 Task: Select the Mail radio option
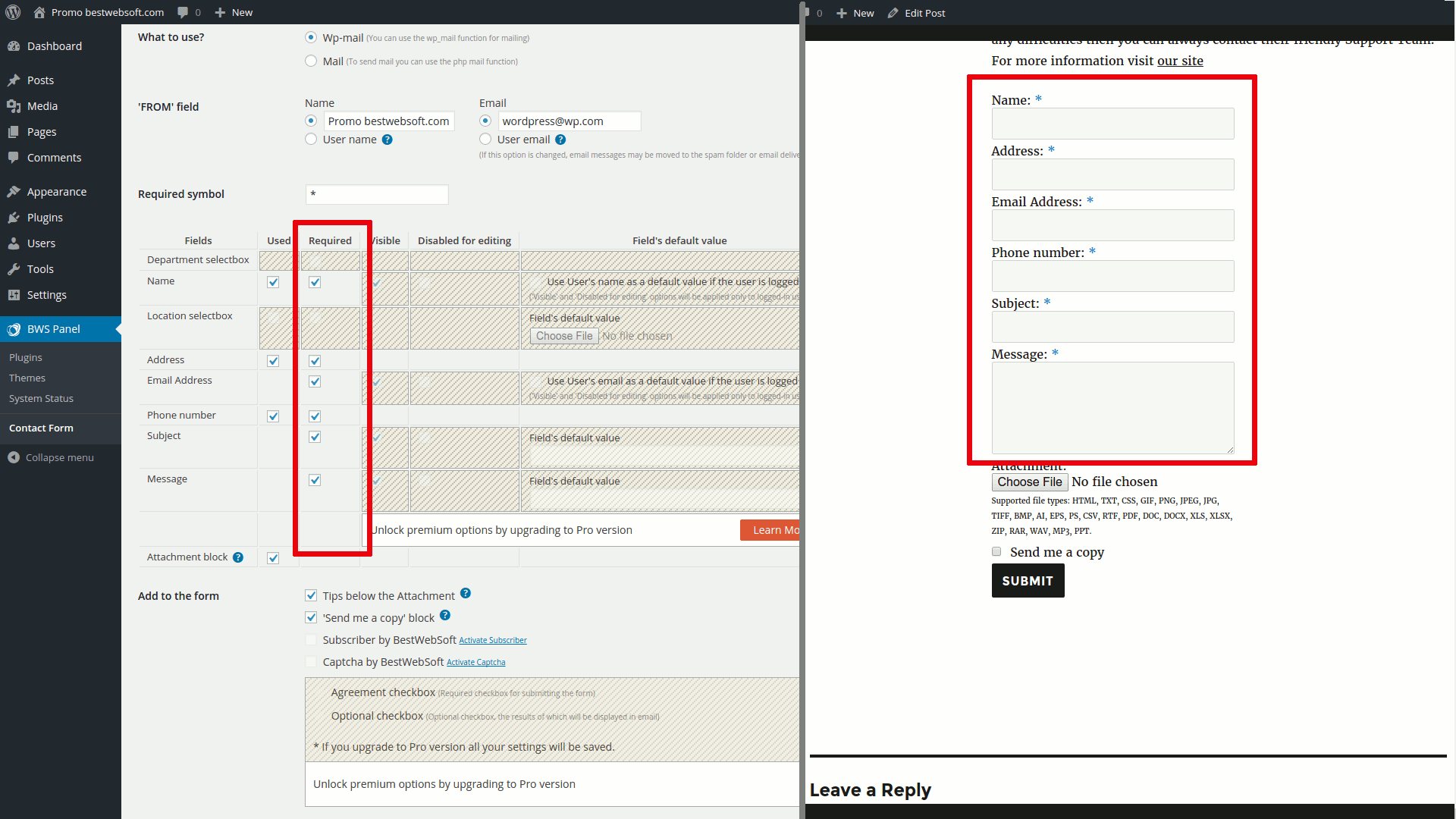point(311,61)
